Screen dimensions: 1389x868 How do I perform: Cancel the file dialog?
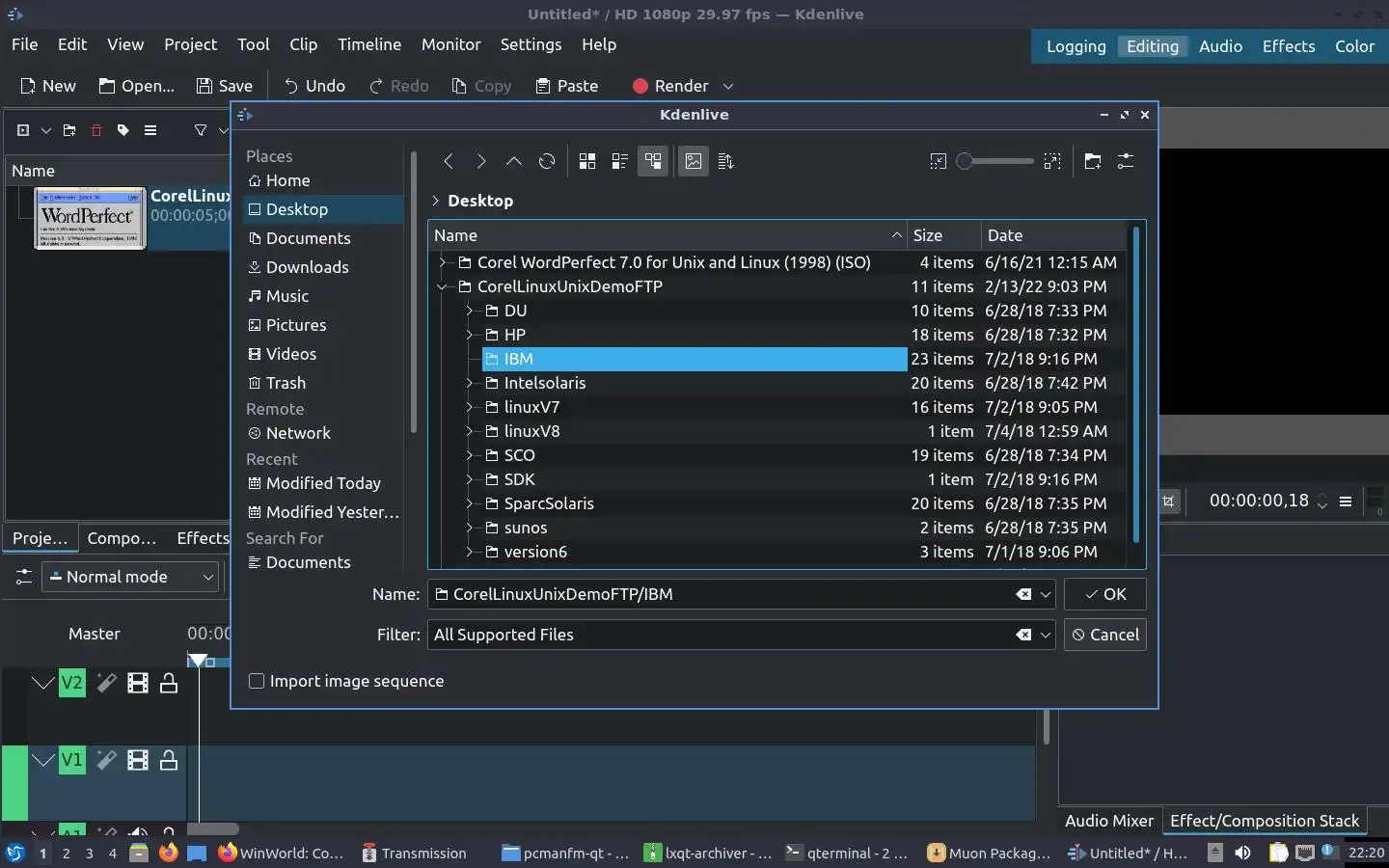point(1105,635)
